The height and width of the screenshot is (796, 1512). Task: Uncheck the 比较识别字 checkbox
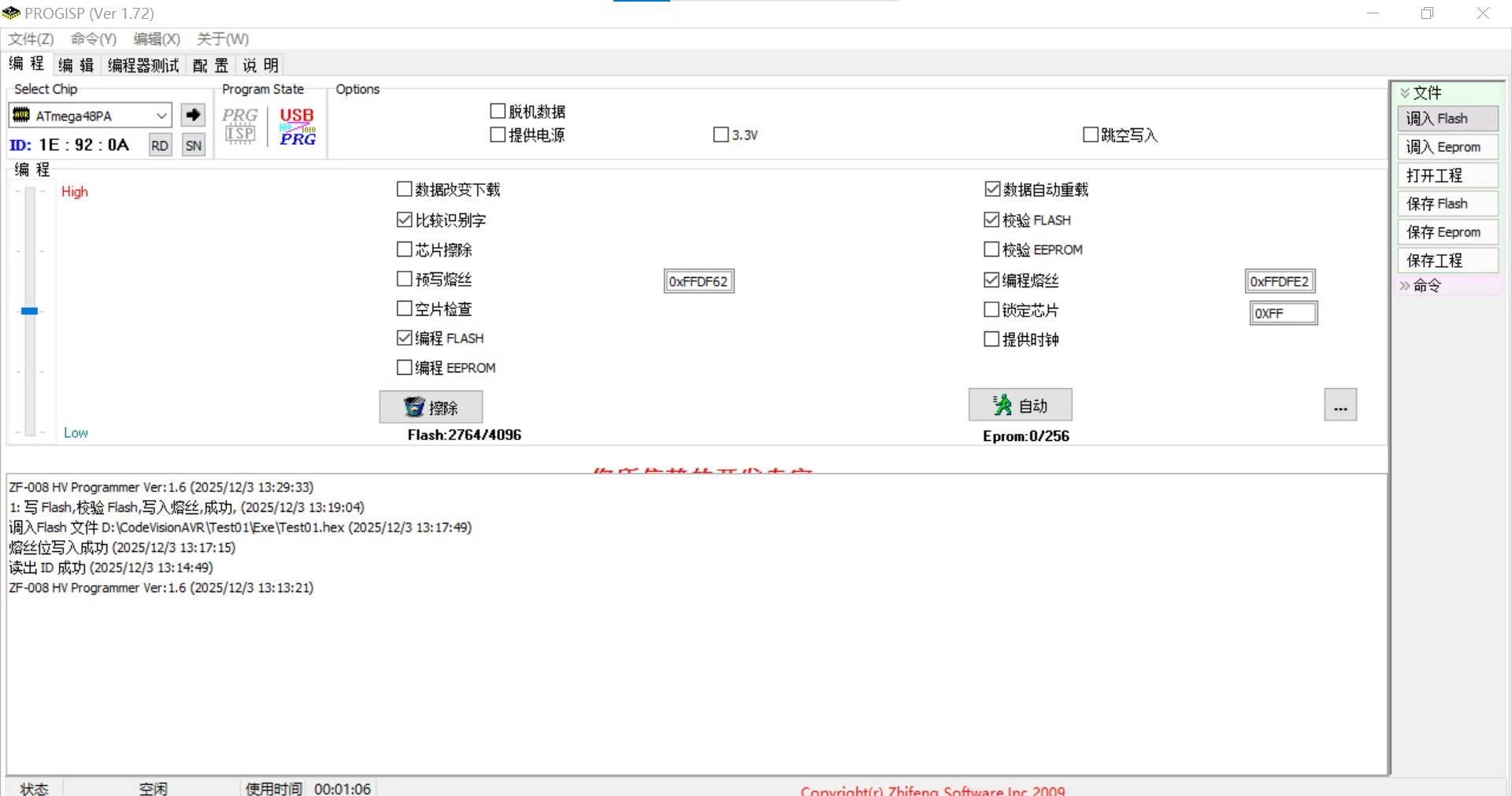point(405,220)
